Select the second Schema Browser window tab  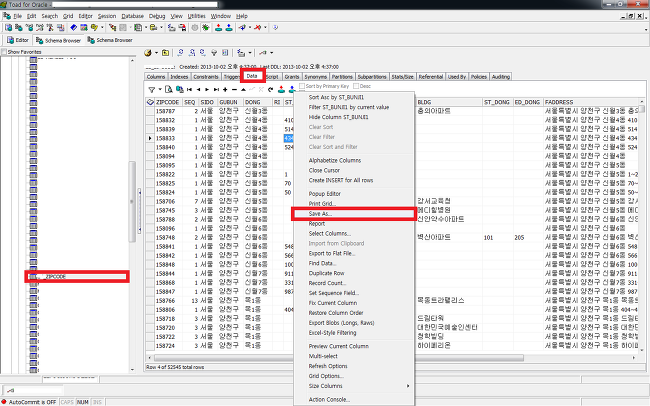(x=110, y=40)
